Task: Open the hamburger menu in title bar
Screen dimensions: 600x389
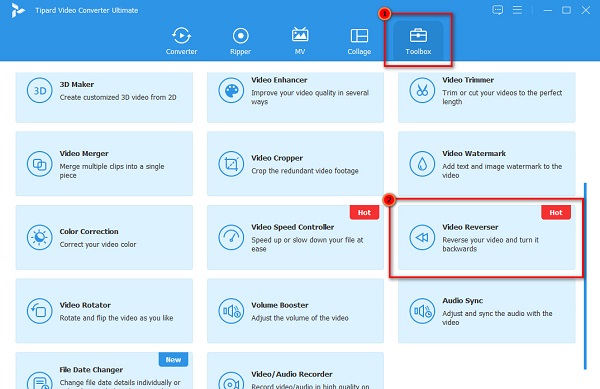Action: [x=517, y=10]
